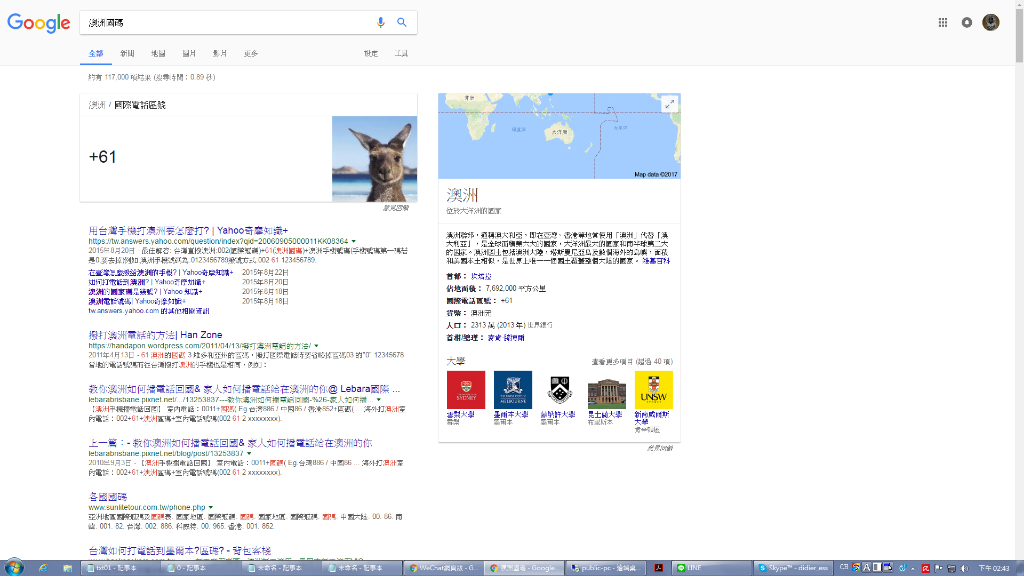Switch to the 地圖 (Maps) search tab
This screenshot has width=1024, height=576.
tap(158, 53)
